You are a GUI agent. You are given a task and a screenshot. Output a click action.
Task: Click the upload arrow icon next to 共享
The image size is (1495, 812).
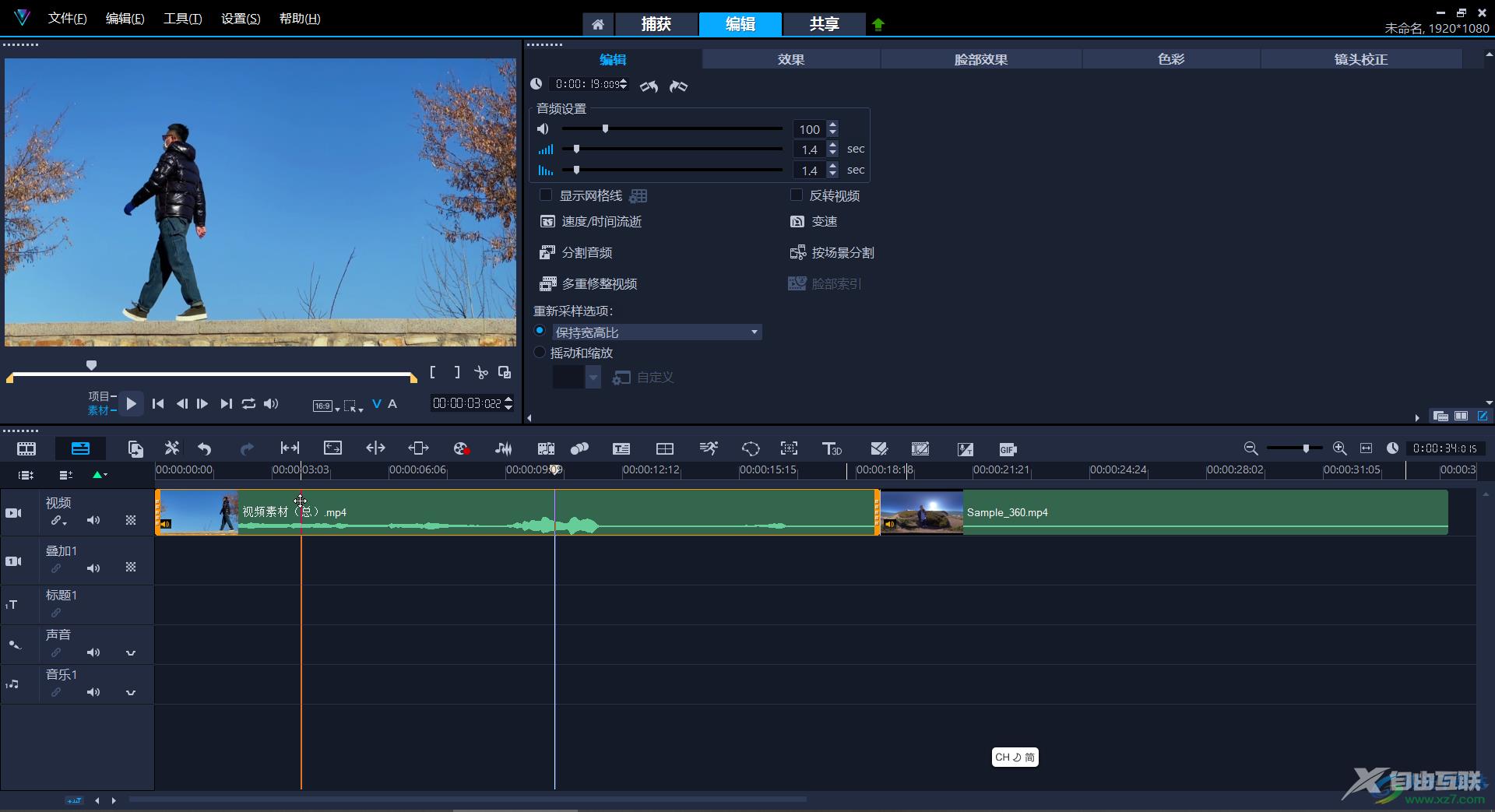(x=878, y=24)
